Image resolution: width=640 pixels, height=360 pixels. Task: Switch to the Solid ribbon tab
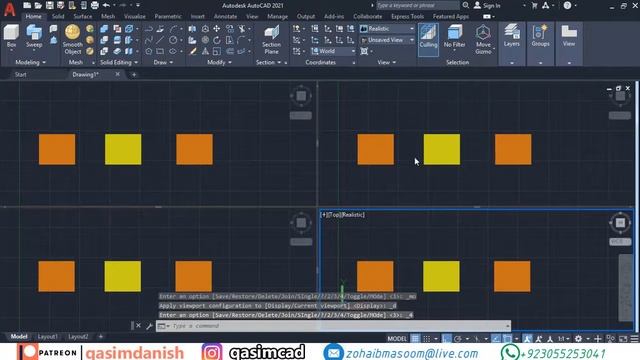[x=58, y=16]
